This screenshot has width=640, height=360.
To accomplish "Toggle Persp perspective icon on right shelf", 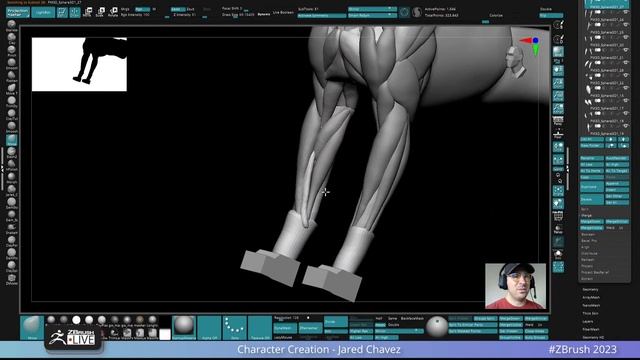I will 558,121.
